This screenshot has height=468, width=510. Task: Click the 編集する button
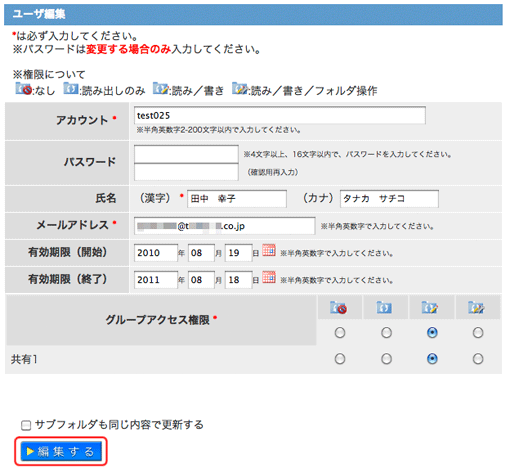click(61, 451)
